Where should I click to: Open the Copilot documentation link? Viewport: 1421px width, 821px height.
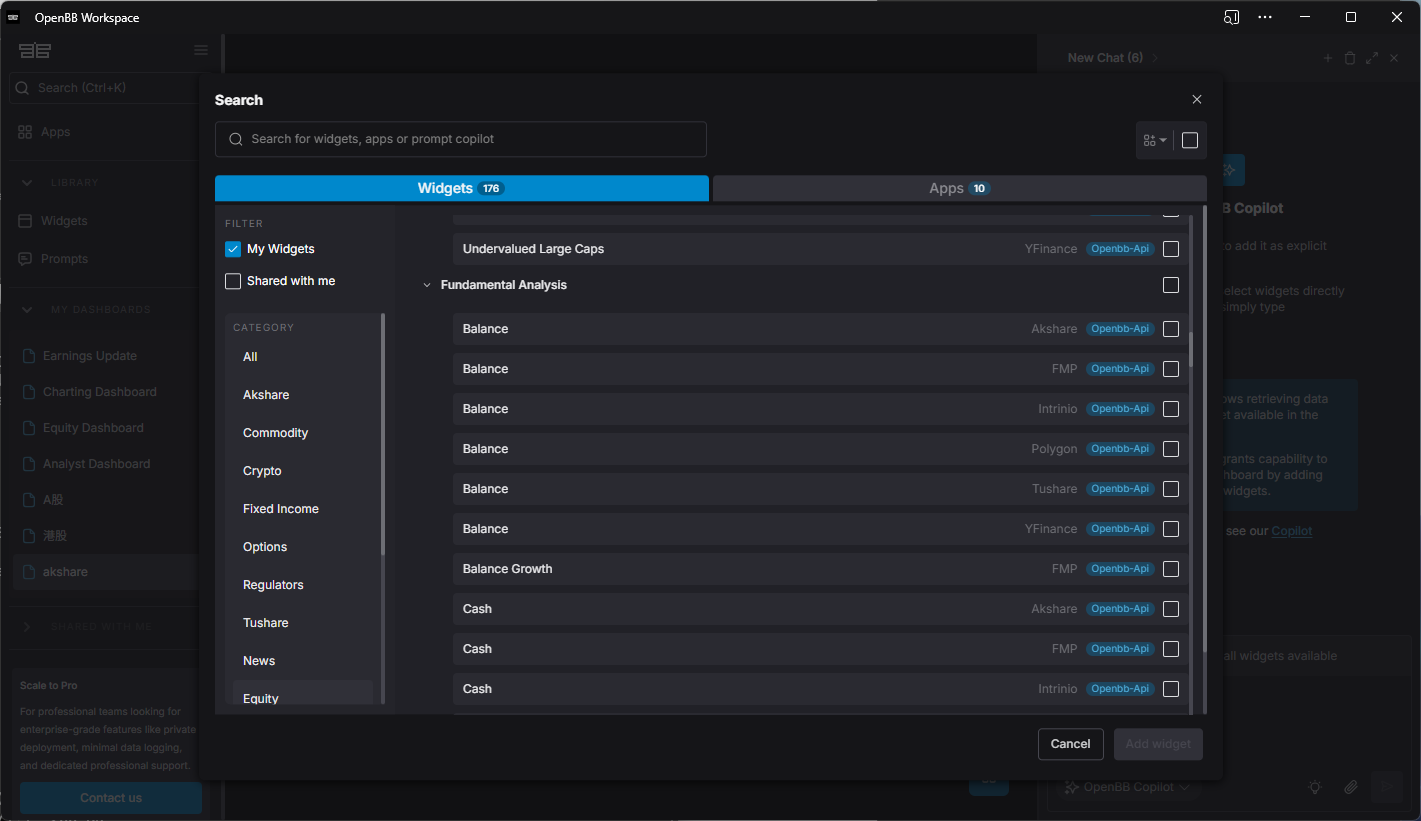click(1292, 531)
